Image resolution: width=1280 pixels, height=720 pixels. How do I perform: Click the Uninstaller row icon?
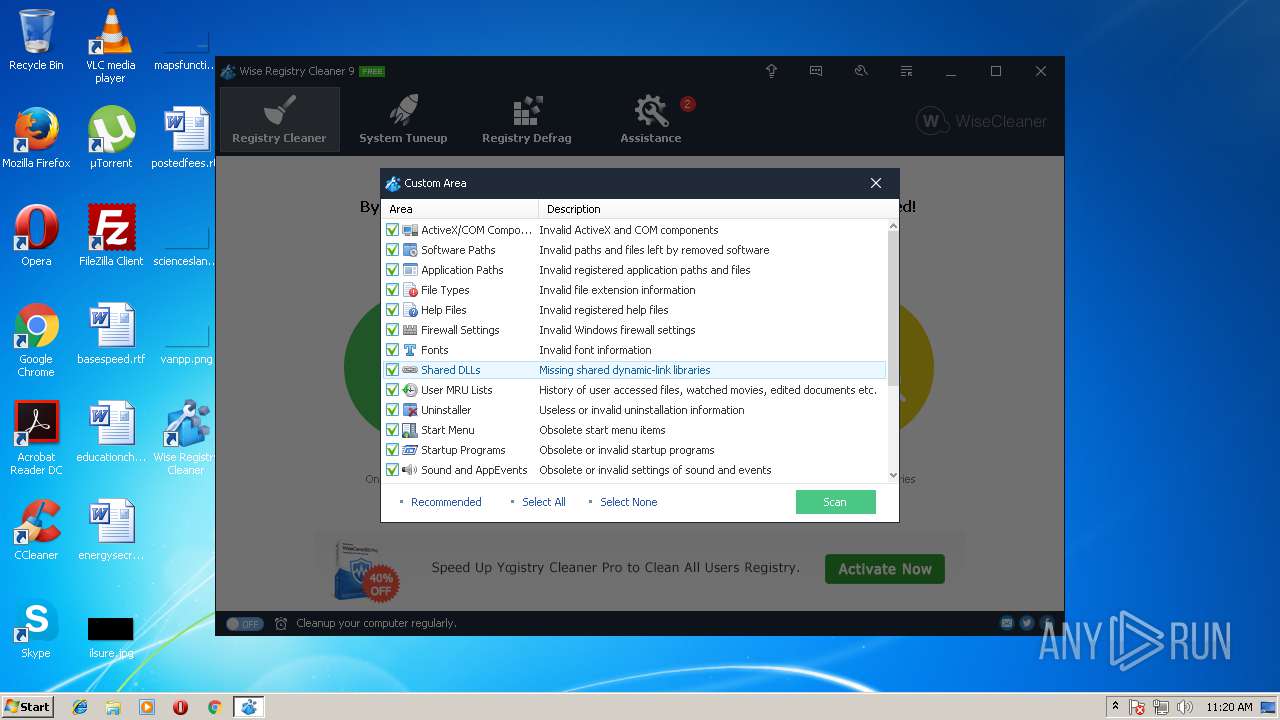click(410, 410)
